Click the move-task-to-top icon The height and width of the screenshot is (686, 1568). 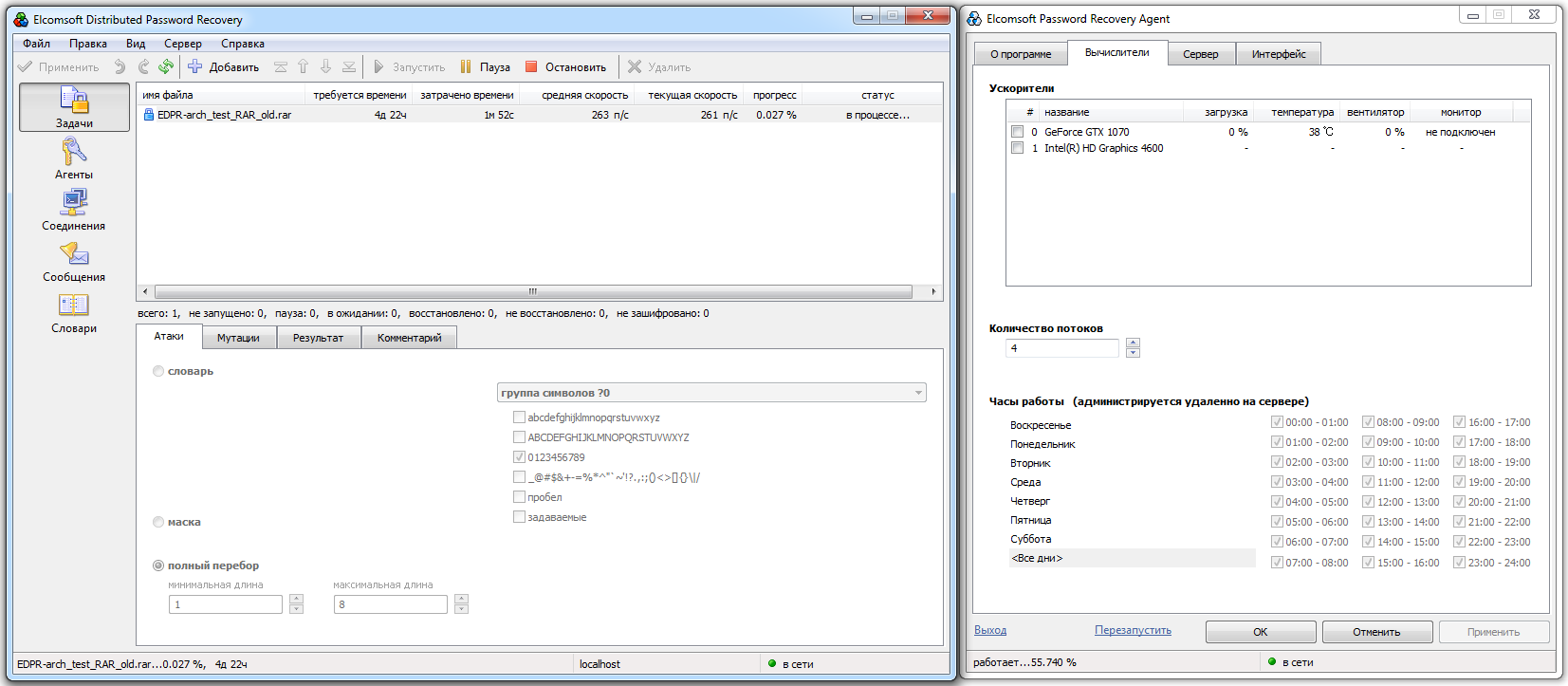point(281,66)
